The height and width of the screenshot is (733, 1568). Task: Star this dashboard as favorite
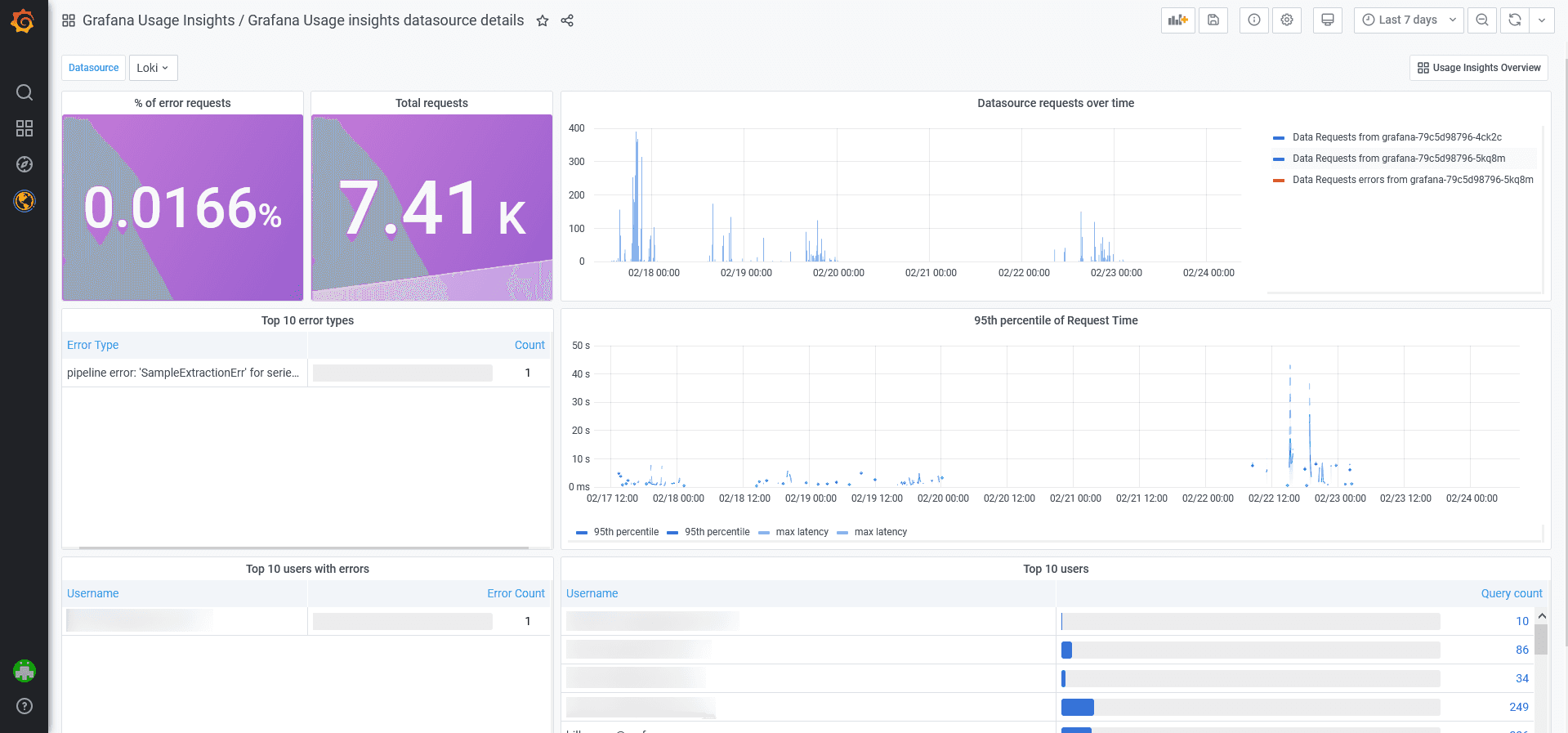543,20
